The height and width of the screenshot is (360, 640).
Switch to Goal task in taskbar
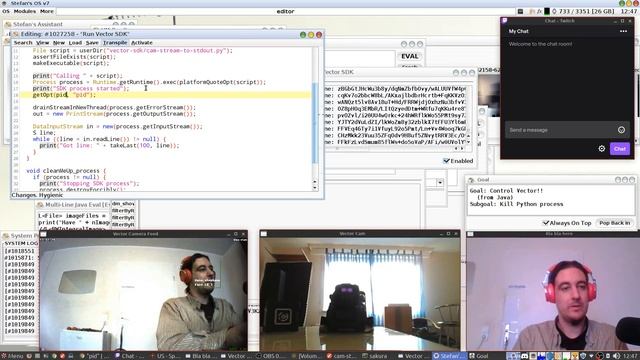[479, 356]
